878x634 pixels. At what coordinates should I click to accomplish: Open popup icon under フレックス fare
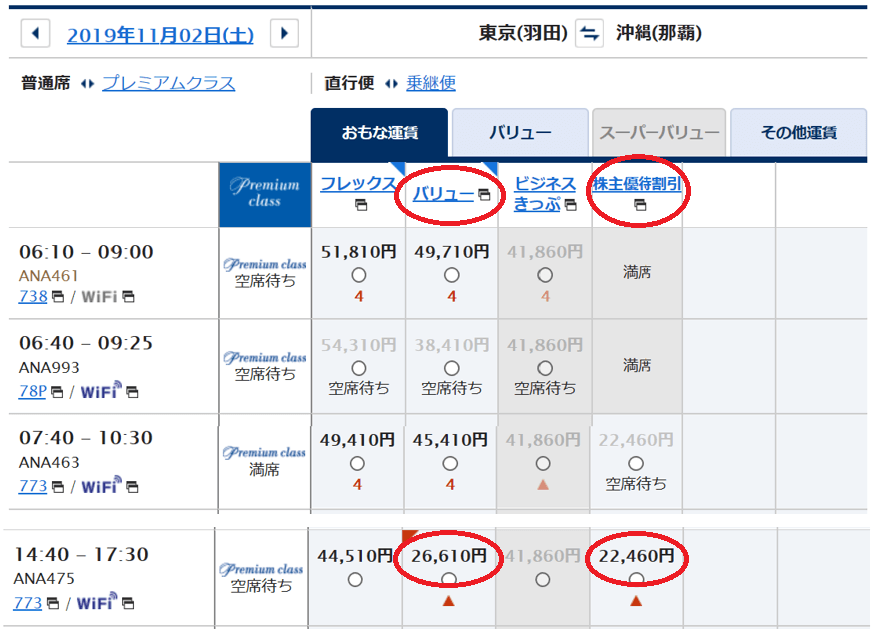(x=361, y=205)
